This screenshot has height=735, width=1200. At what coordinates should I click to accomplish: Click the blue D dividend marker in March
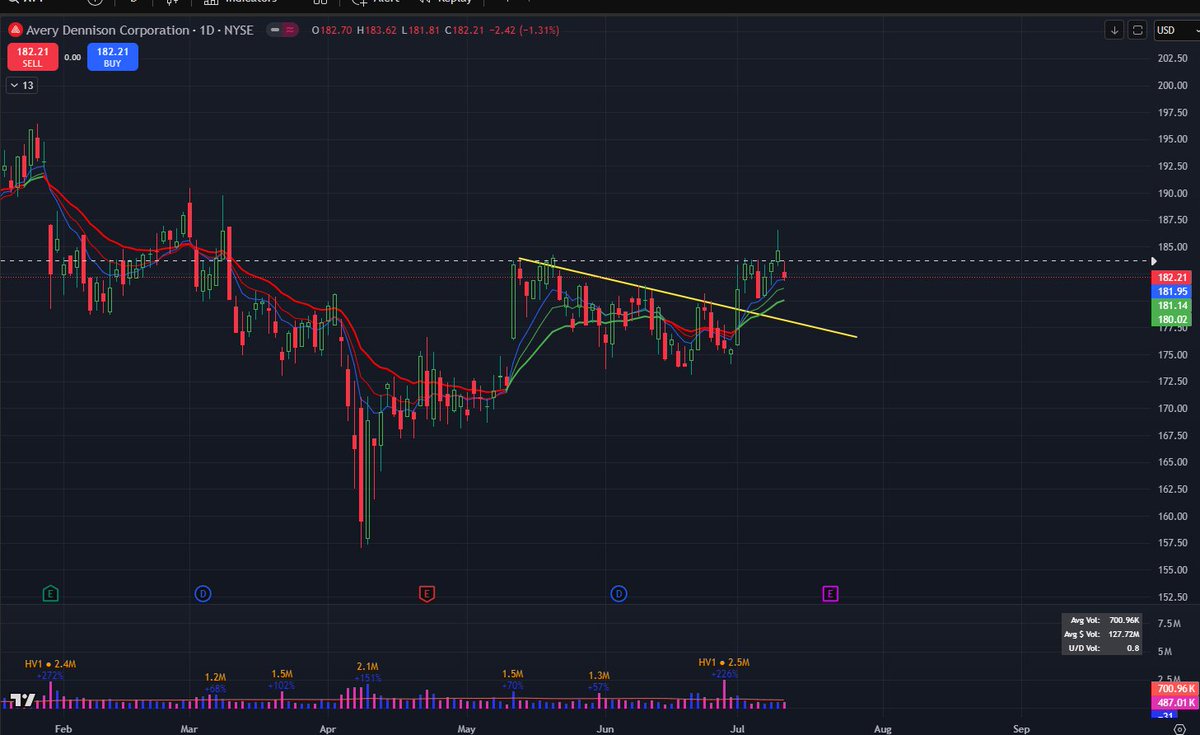(202, 594)
